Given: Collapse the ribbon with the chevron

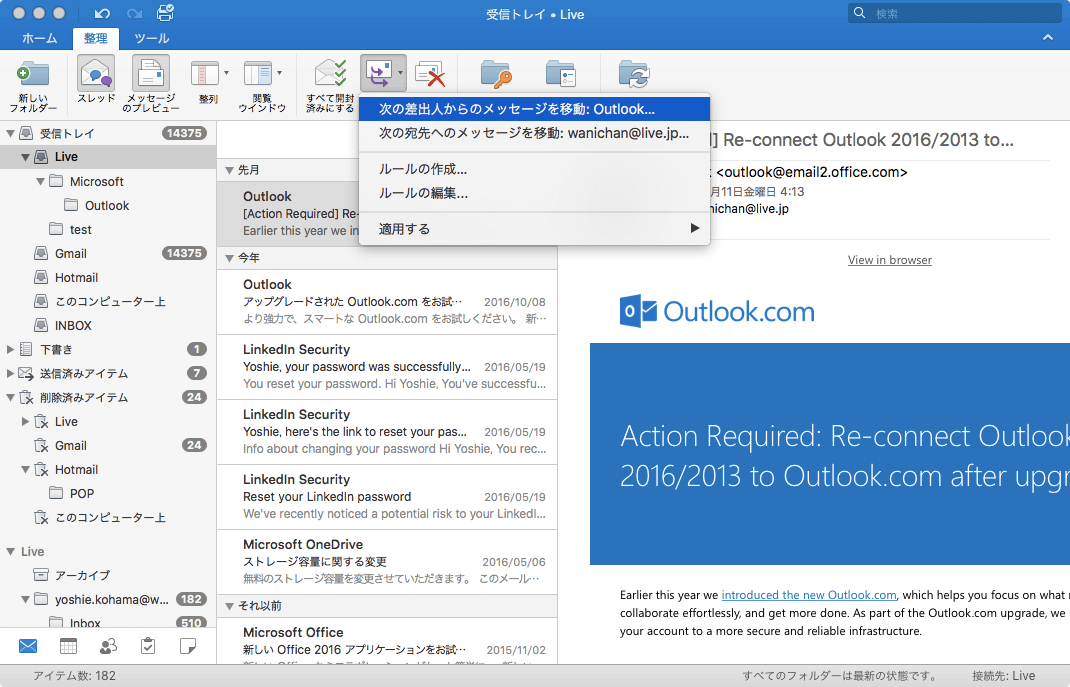Looking at the screenshot, I should tap(1048, 38).
